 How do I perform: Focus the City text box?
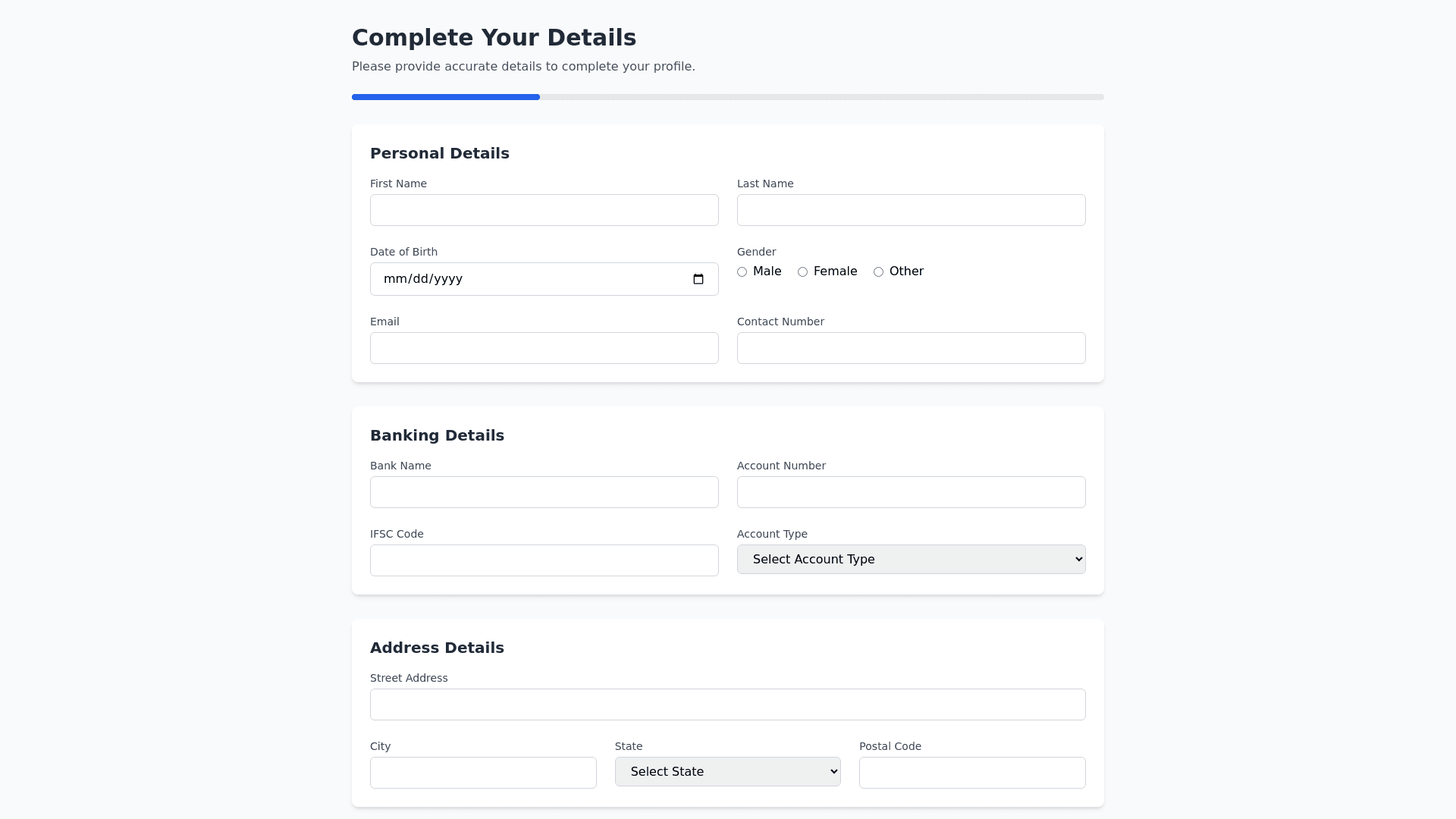[x=483, y=773]
